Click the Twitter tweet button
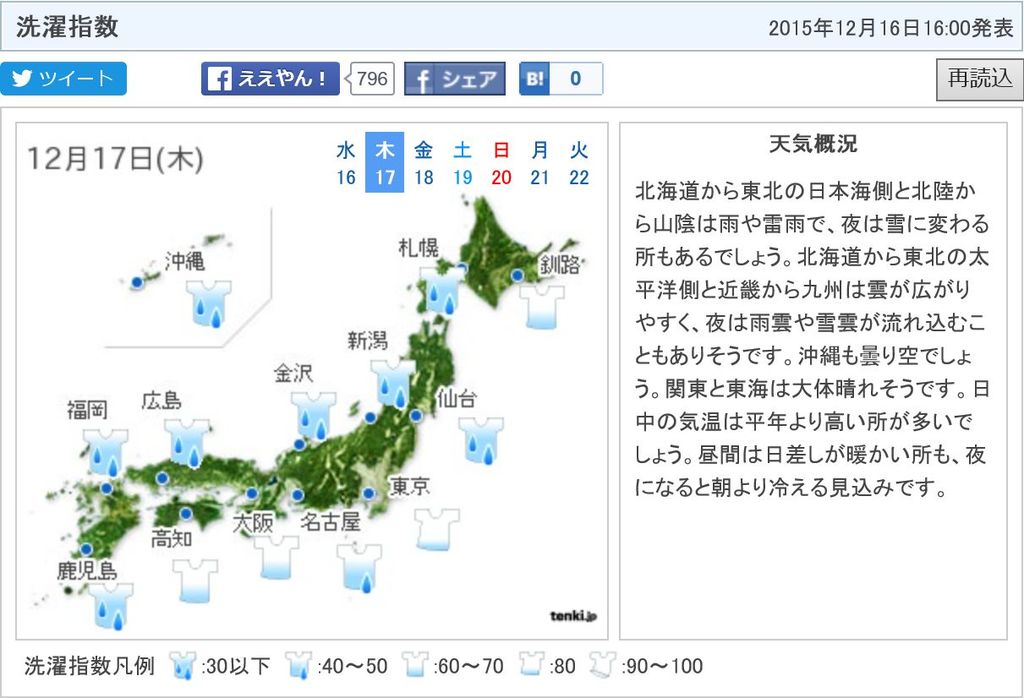Viewport: 1024px width, 698px height. point(64,79)
